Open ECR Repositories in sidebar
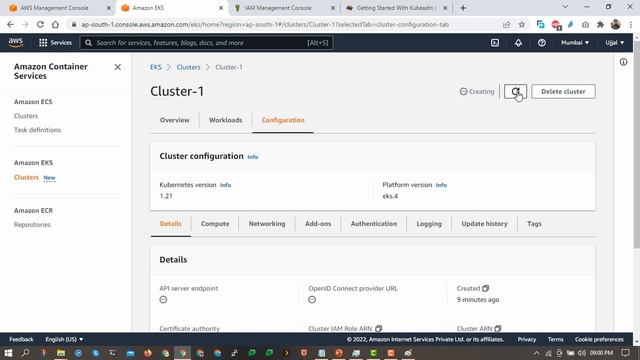Viewport: 640px width, 360px height. coord(32,224)
